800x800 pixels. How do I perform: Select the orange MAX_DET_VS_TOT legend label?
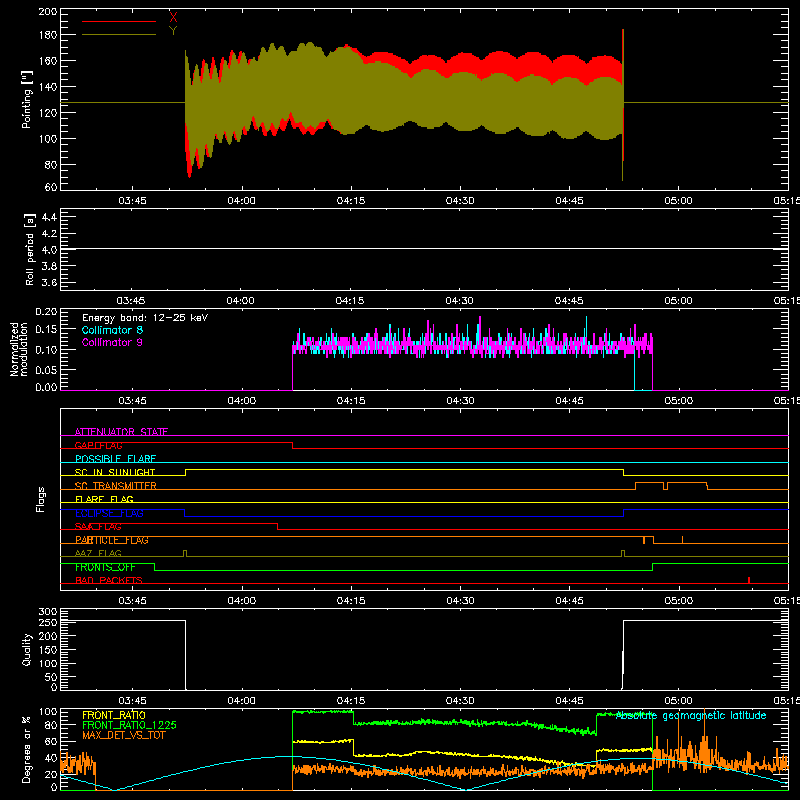point(123,735)
